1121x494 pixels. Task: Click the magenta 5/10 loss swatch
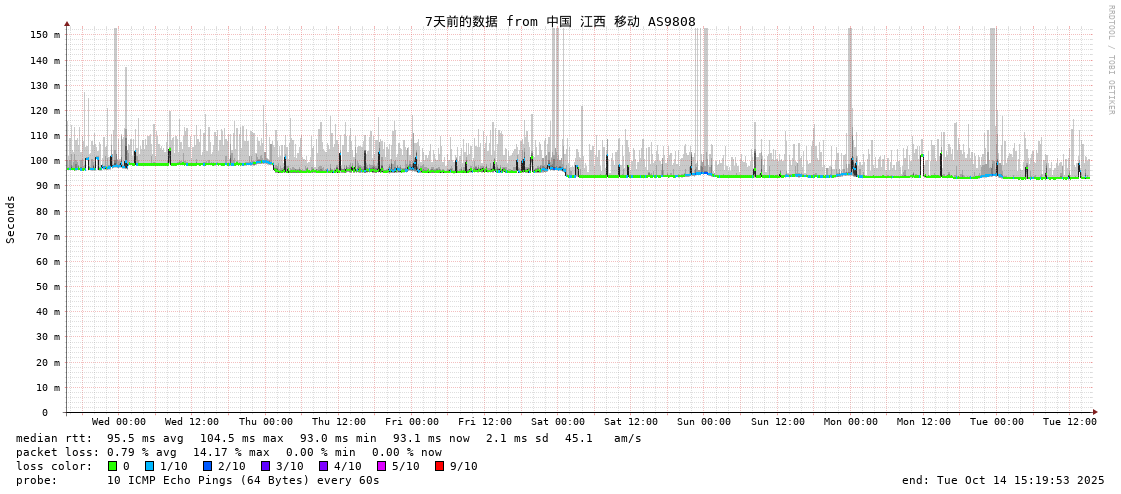coord(381,466)
